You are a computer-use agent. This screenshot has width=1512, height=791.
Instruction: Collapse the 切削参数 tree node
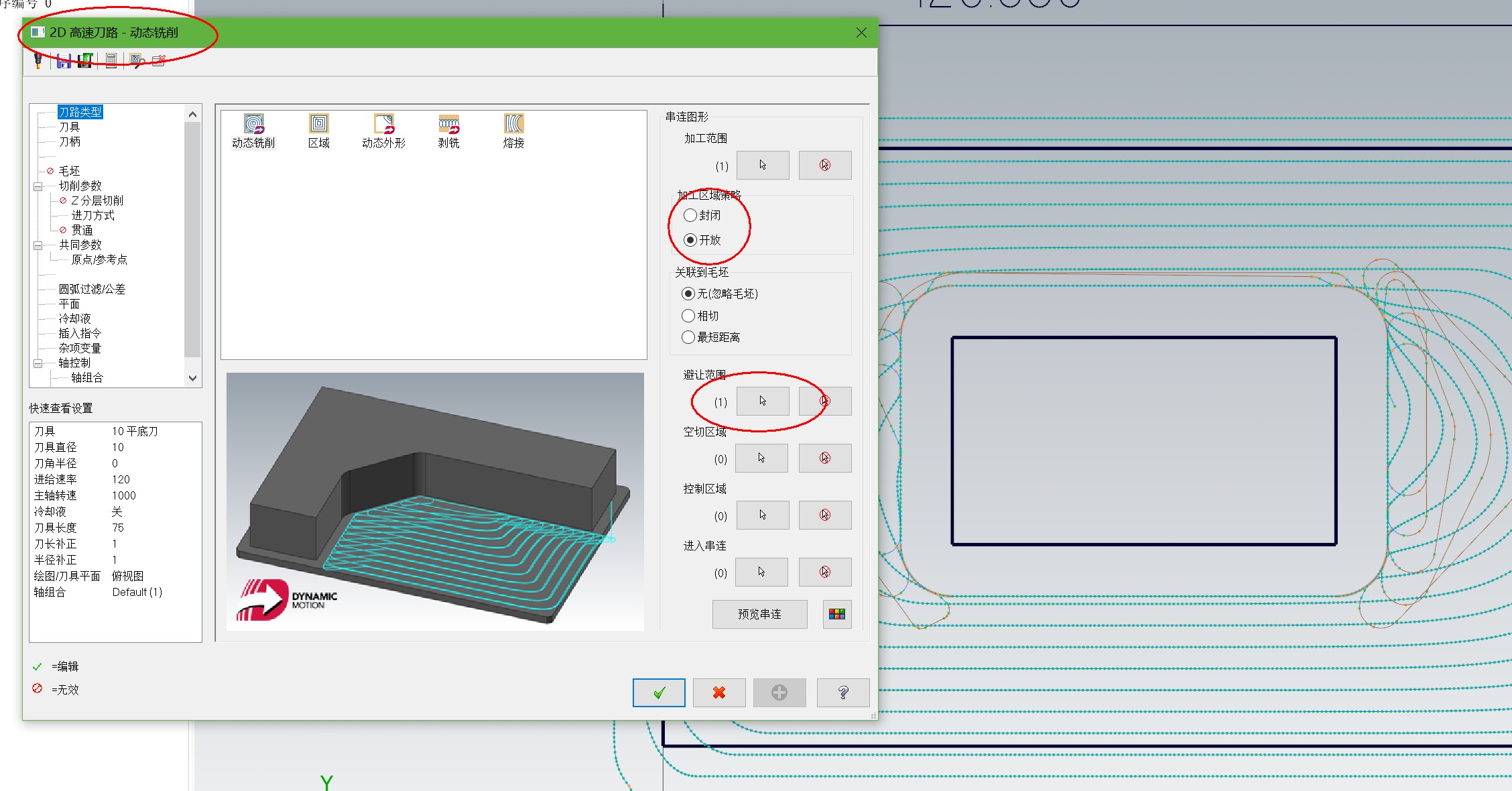point(38,186)
